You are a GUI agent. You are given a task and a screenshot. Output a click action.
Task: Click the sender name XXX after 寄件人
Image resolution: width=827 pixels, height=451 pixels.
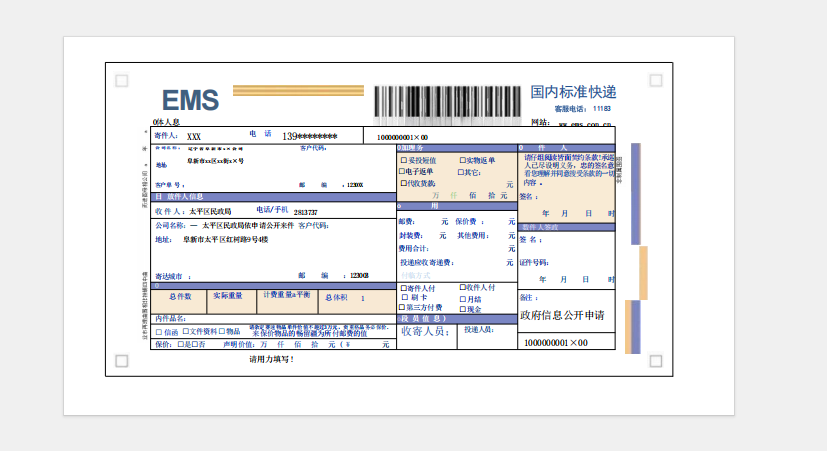(x=194, y=137)
